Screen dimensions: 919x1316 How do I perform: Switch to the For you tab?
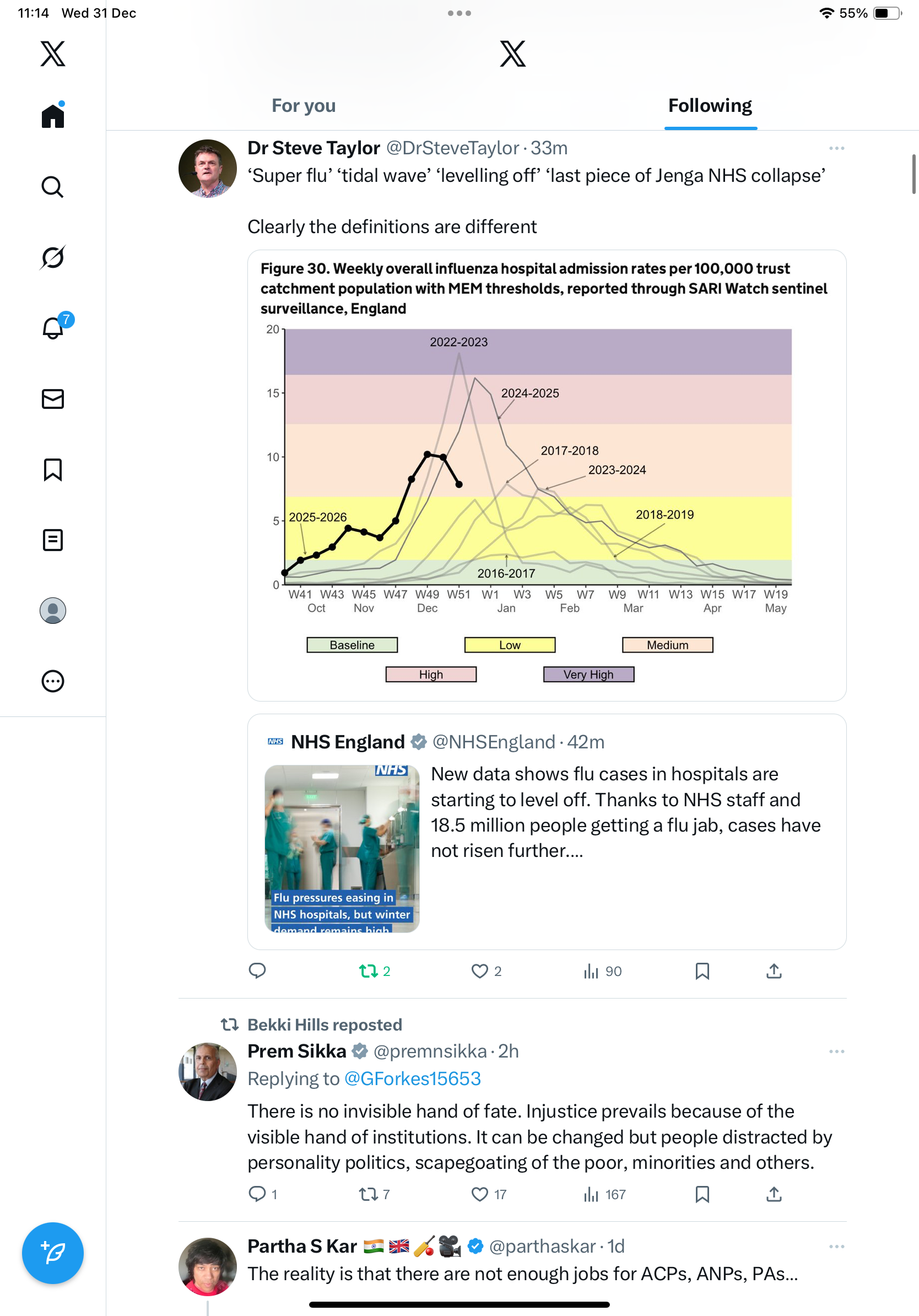(x=303, y=105)
